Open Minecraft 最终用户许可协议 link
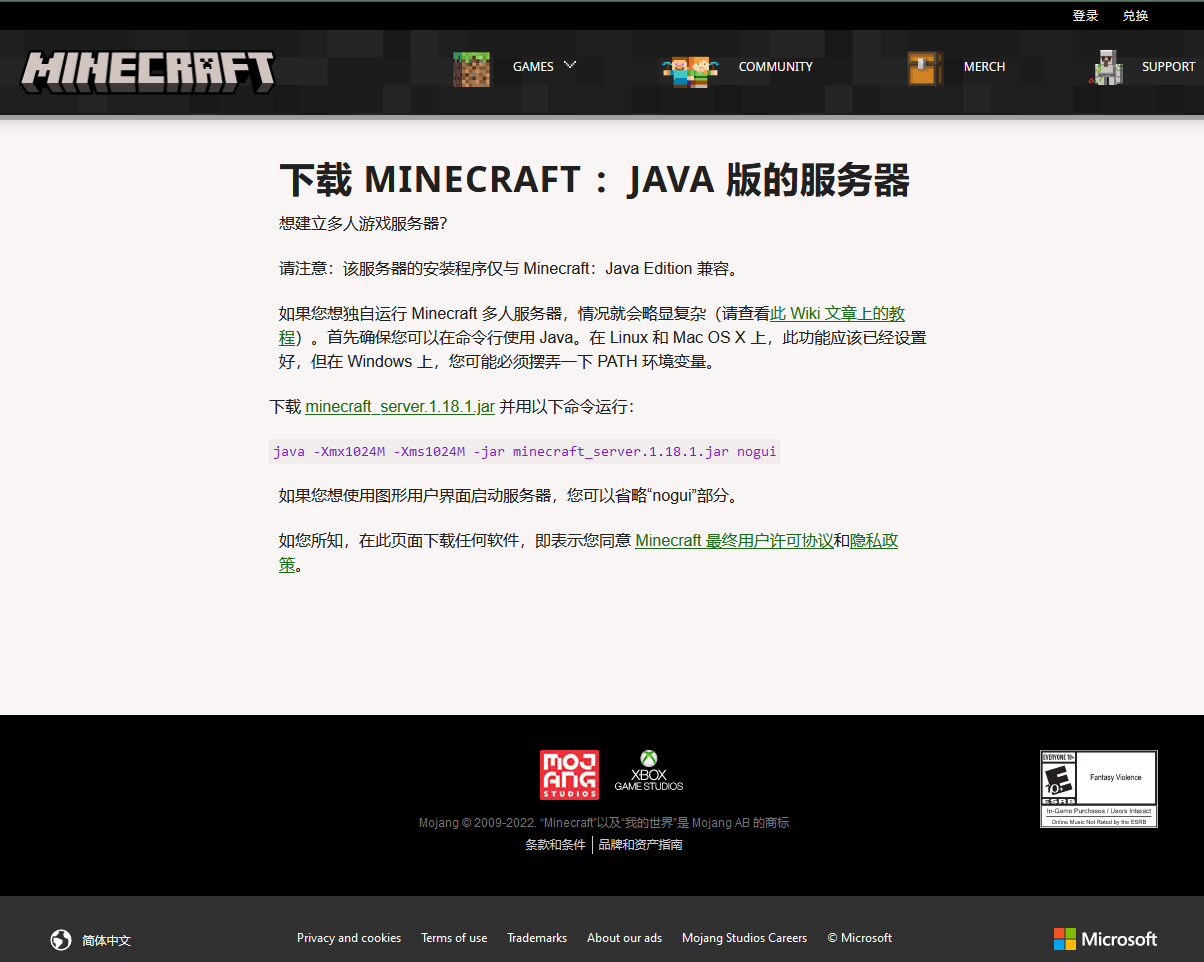This screenshot has width=1204, height=962. [734, 541]
